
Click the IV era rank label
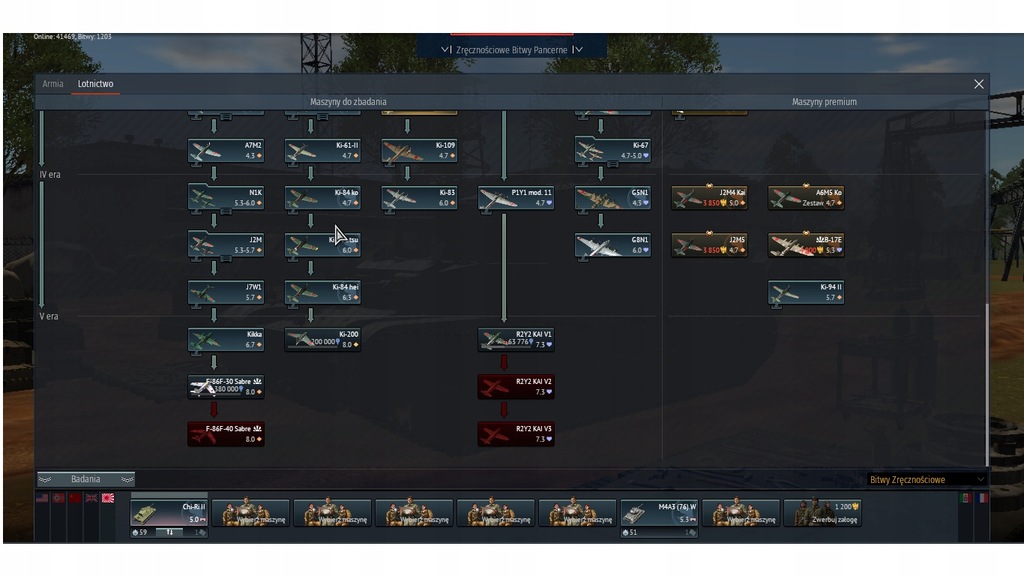click(x=50, y=174)
